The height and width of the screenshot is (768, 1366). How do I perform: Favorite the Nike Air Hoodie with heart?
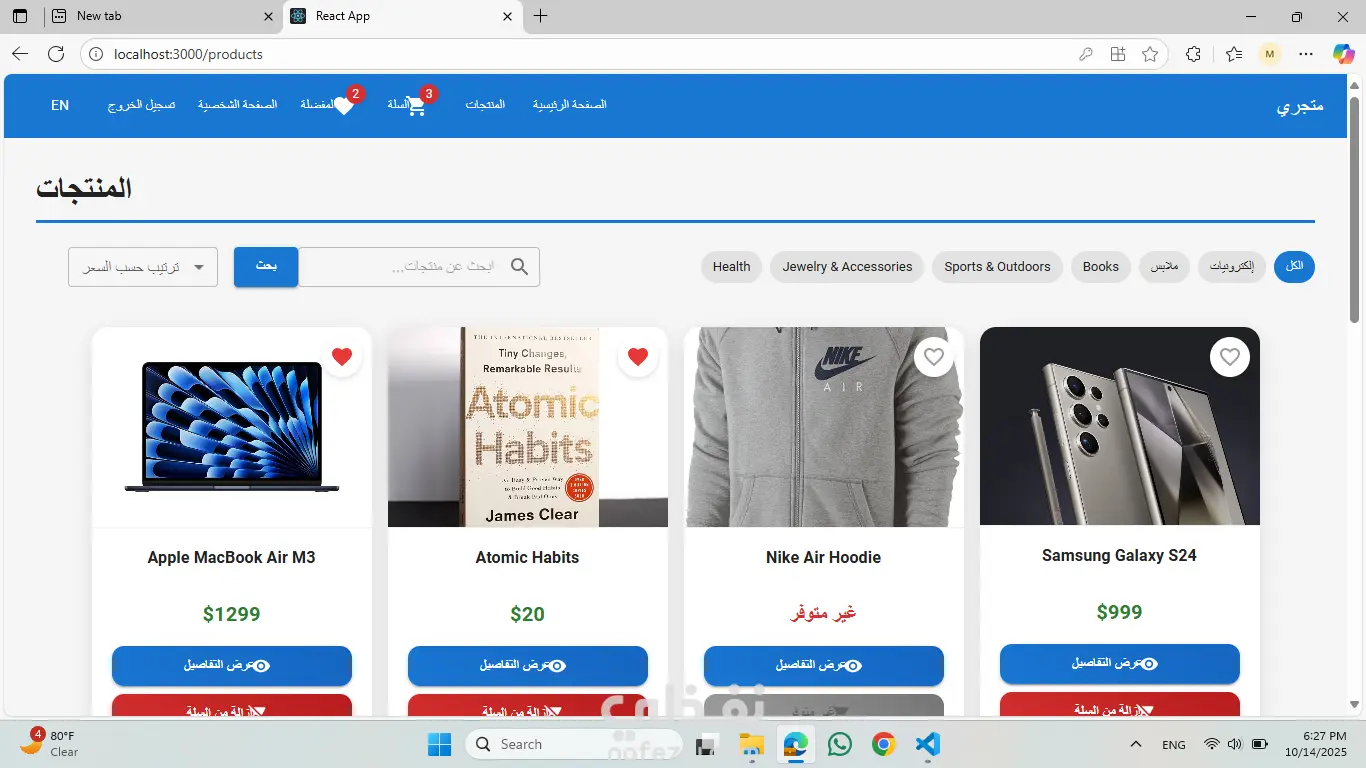pos(934,357)
